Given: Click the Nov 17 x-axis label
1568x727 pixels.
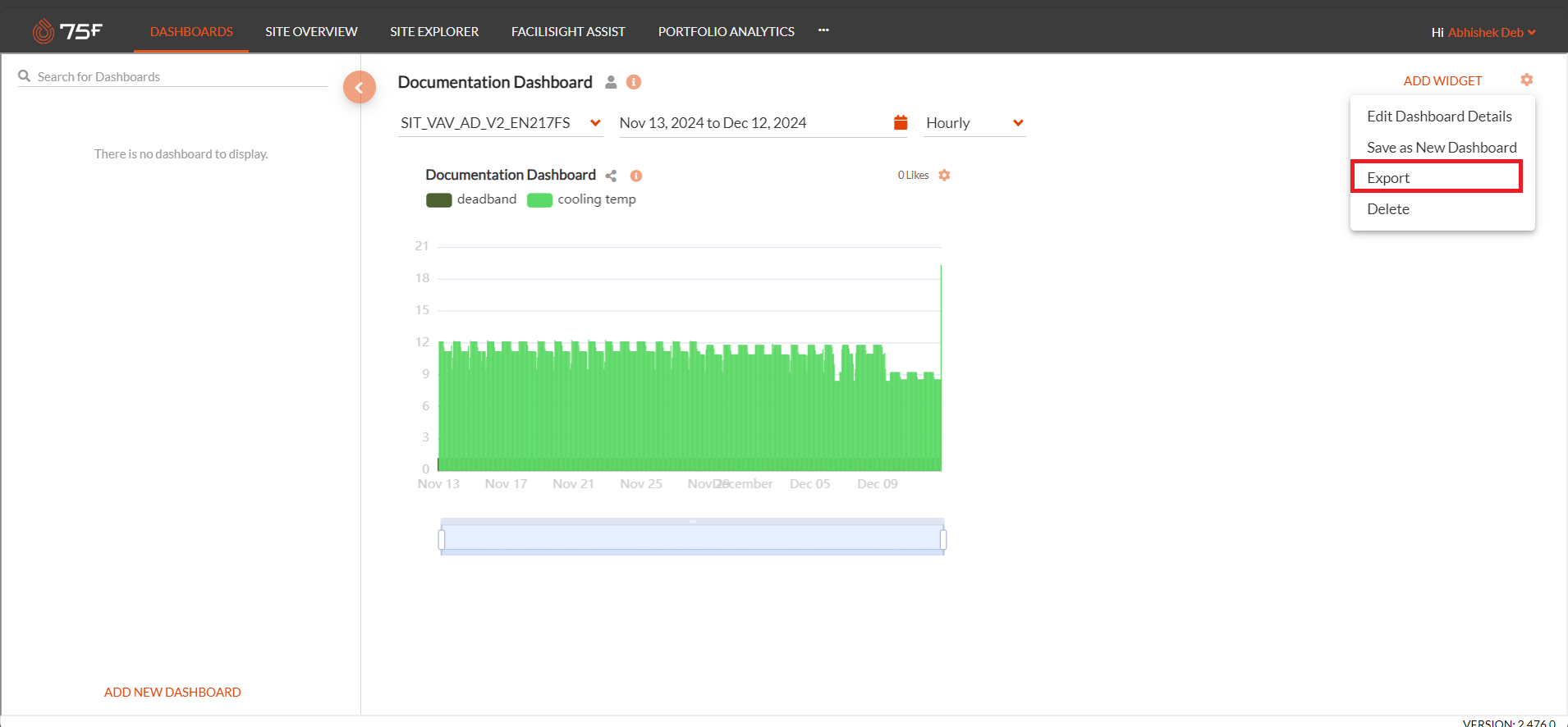Looking at the screenshot, I should (x=506, y=484).
